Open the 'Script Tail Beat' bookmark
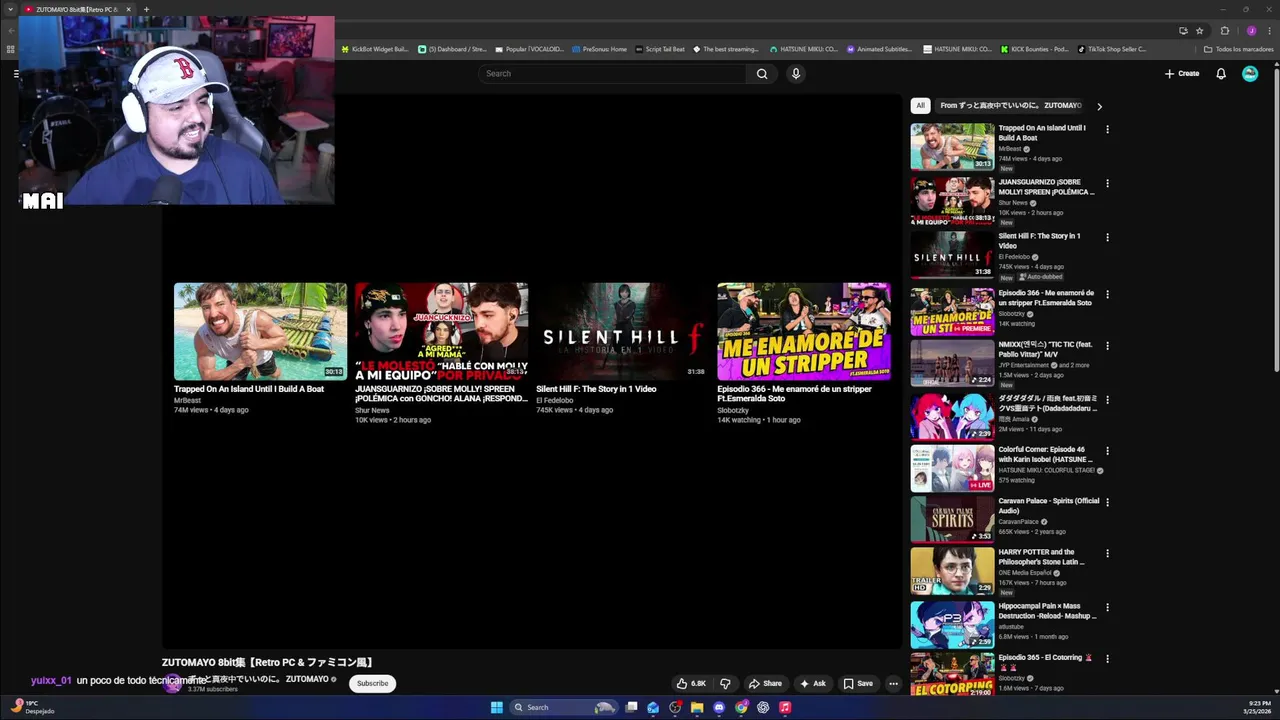 660,49
